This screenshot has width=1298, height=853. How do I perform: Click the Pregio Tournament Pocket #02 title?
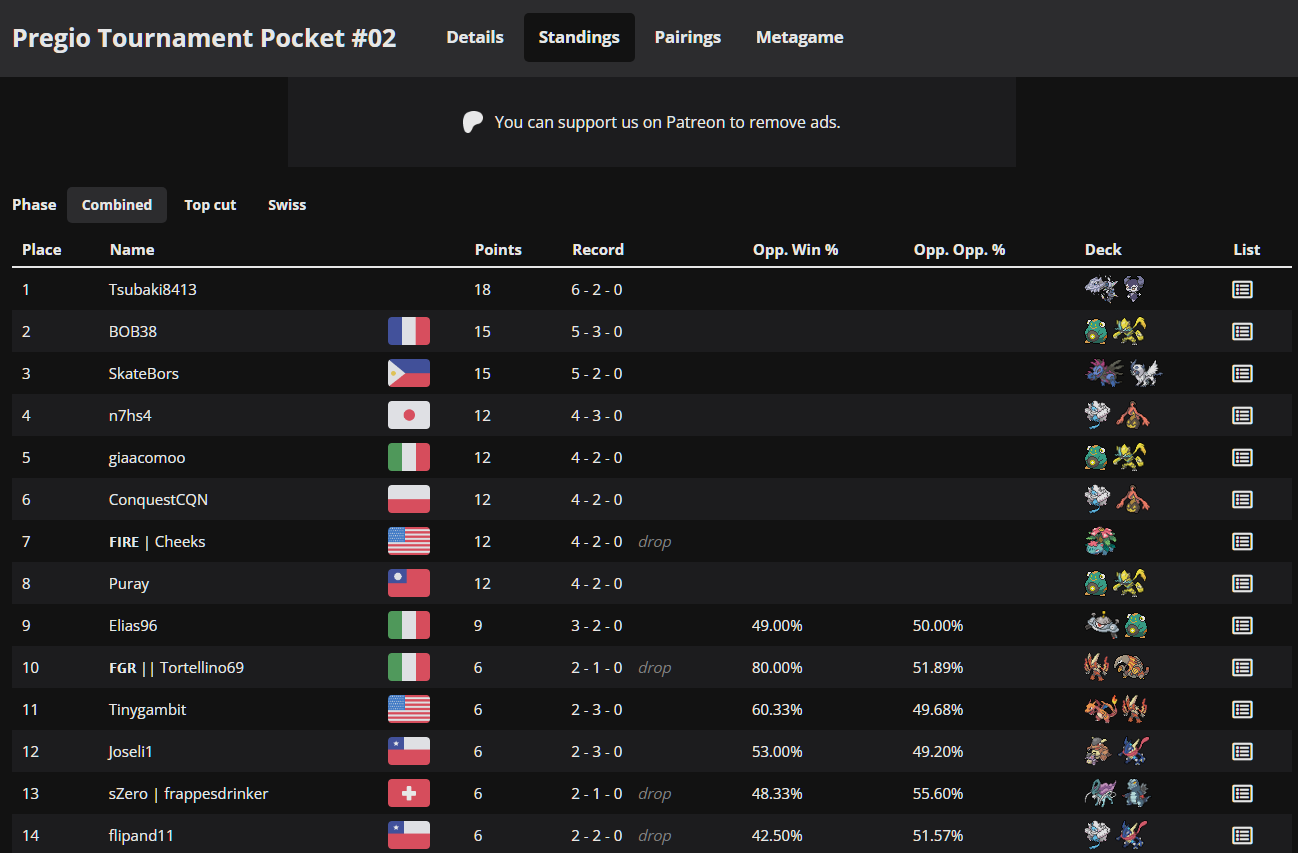(204, 39)
